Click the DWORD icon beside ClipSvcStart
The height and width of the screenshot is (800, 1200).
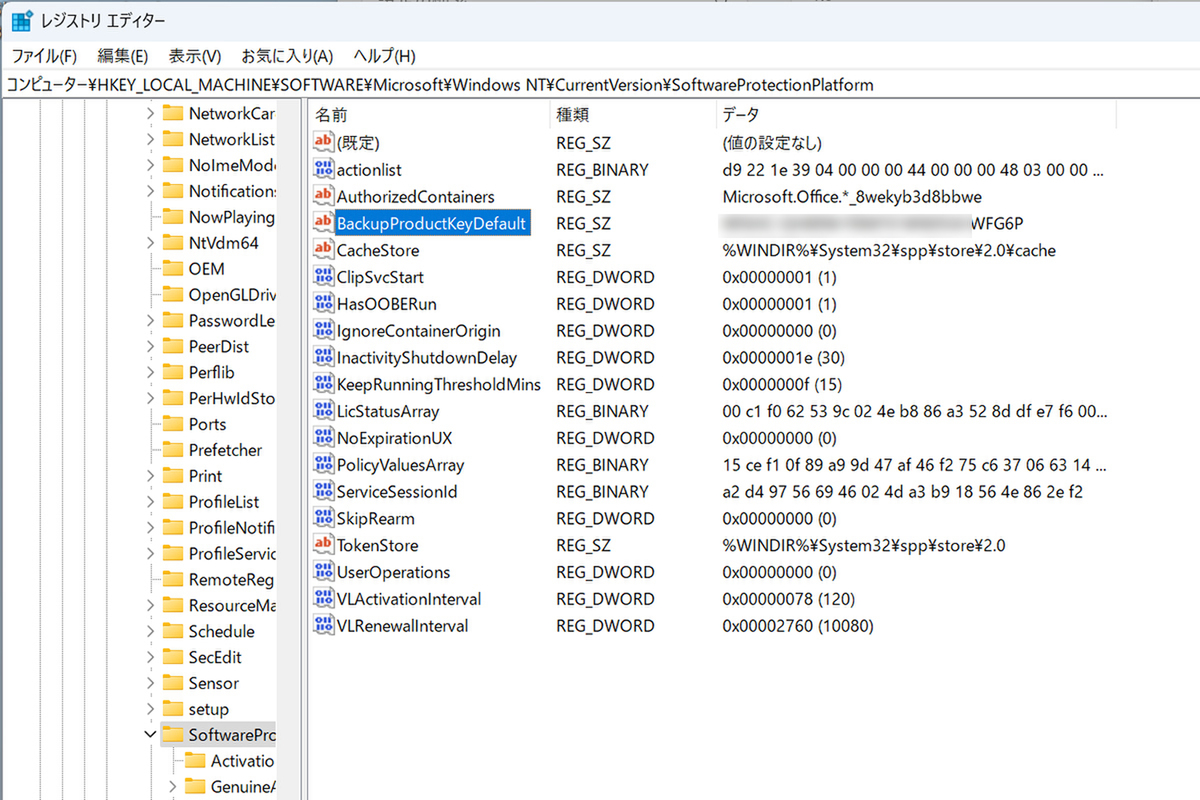tap(323, 277)
